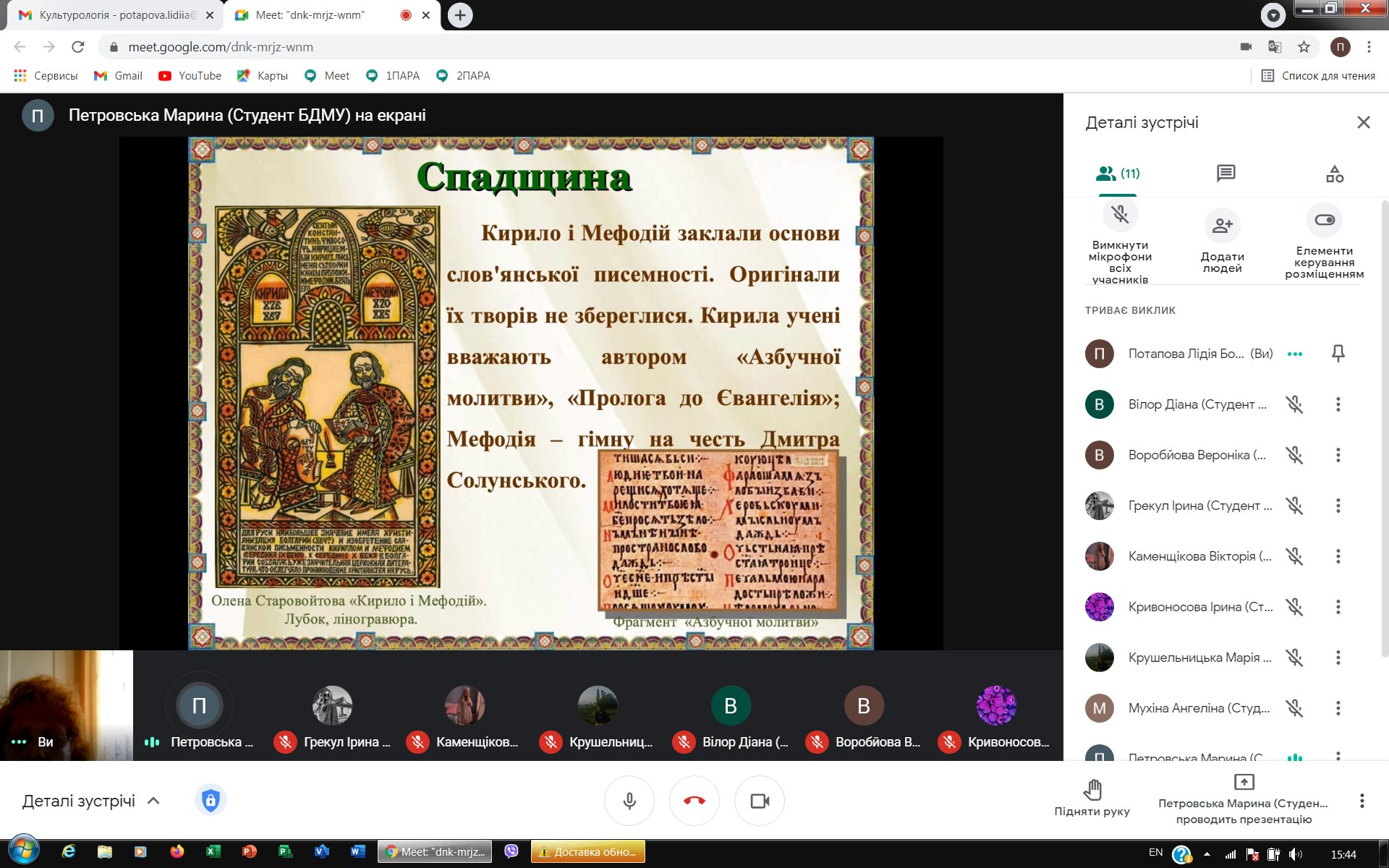Mute Мухіна Ангеліна in participant list
This screenshot has height=868, width=1389.
coord(1294,708)
